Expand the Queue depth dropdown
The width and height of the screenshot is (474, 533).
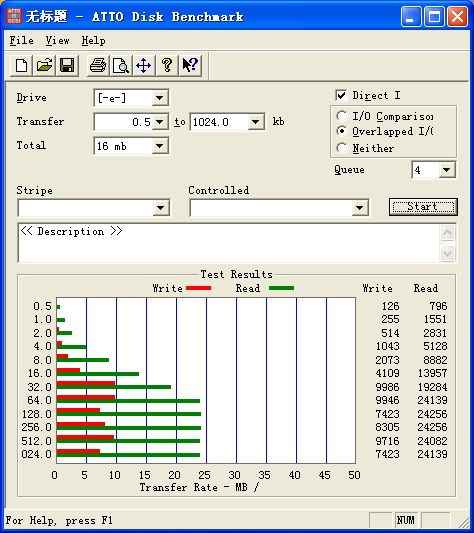click(x=446, y=170)
